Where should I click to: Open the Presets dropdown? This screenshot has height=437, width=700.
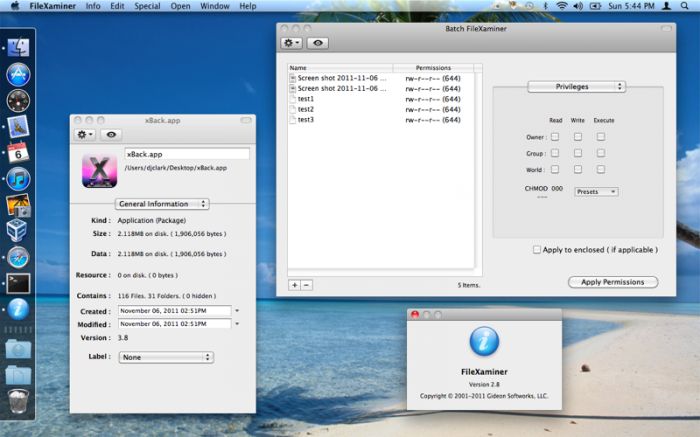(596, 191)
